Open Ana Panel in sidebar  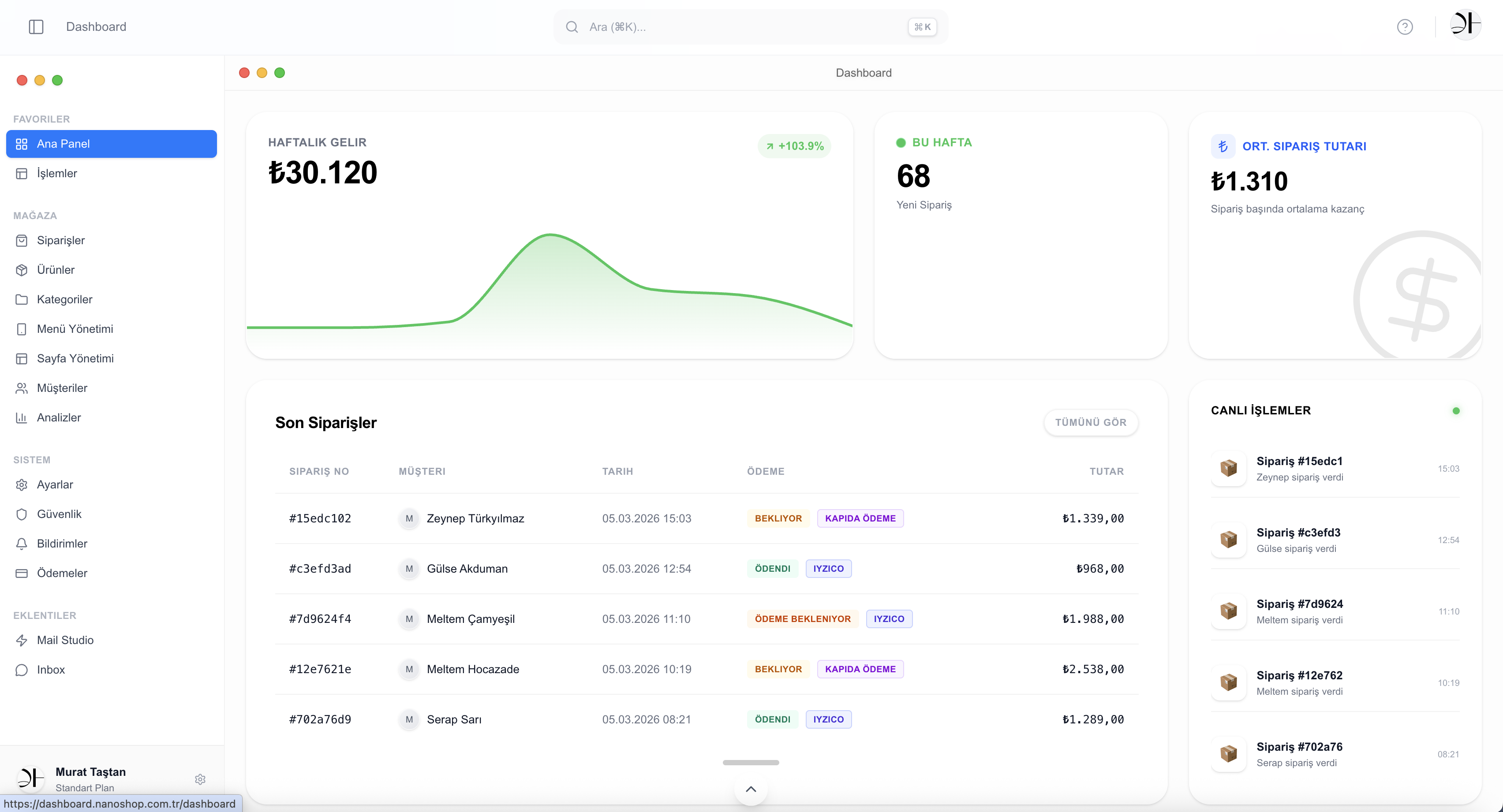tap(112, 144)
